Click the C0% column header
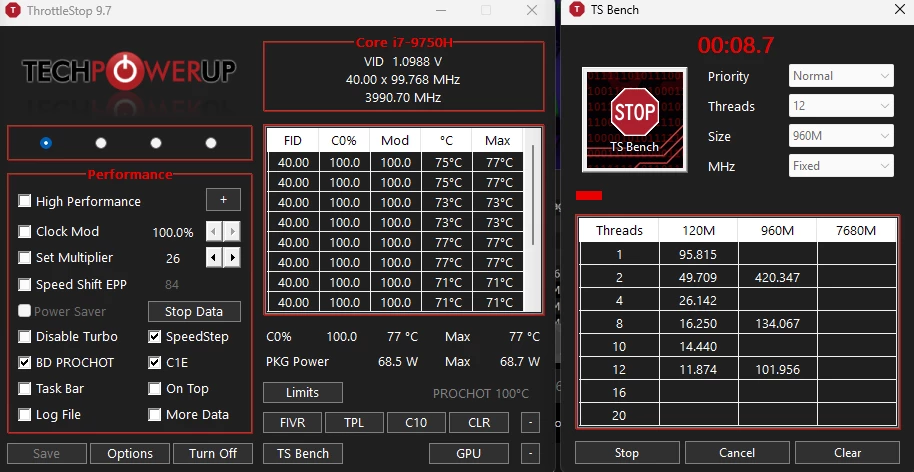914x472 pixels. 344,140
